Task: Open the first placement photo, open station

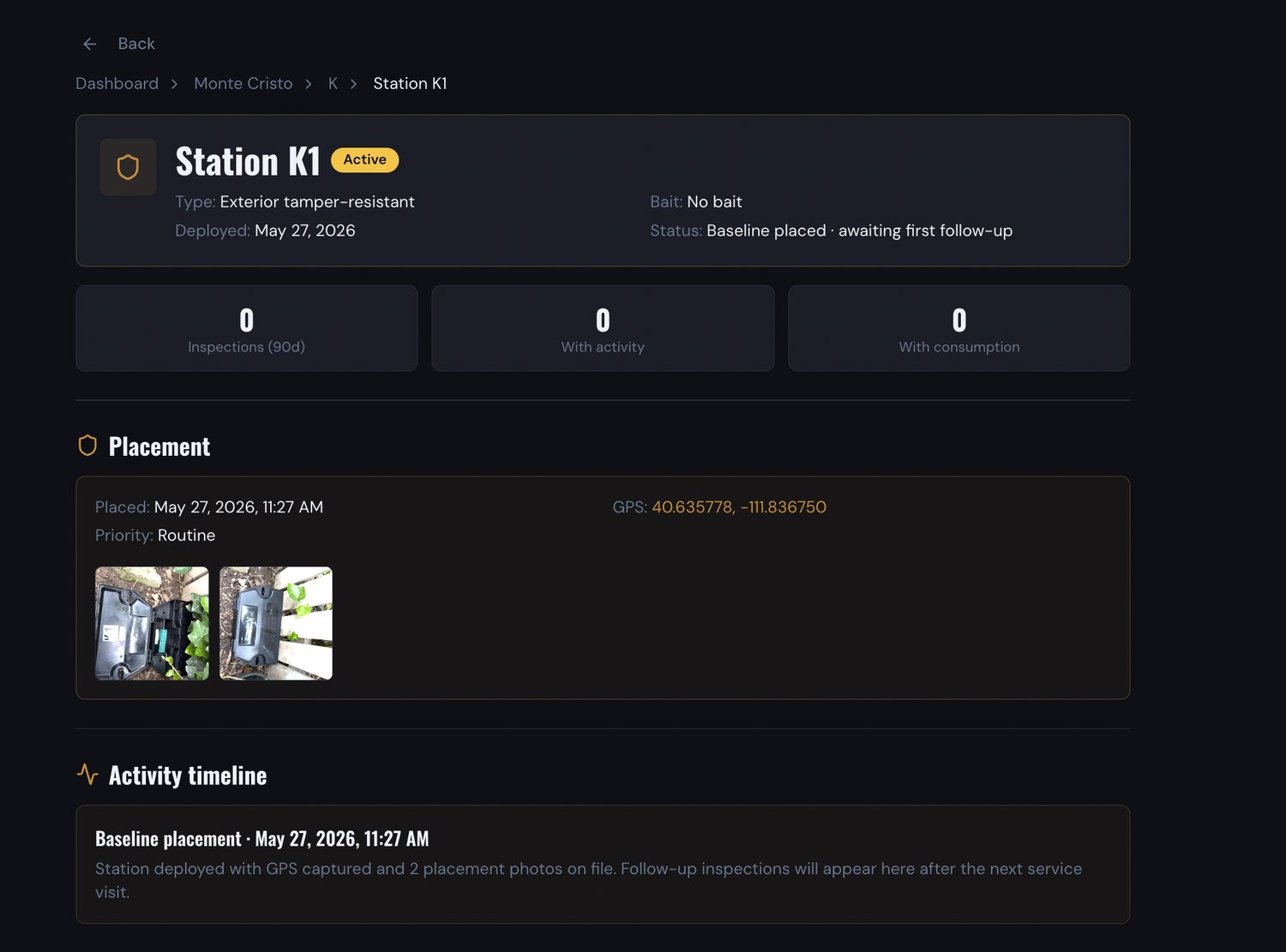Action: (x=152, y=623)
